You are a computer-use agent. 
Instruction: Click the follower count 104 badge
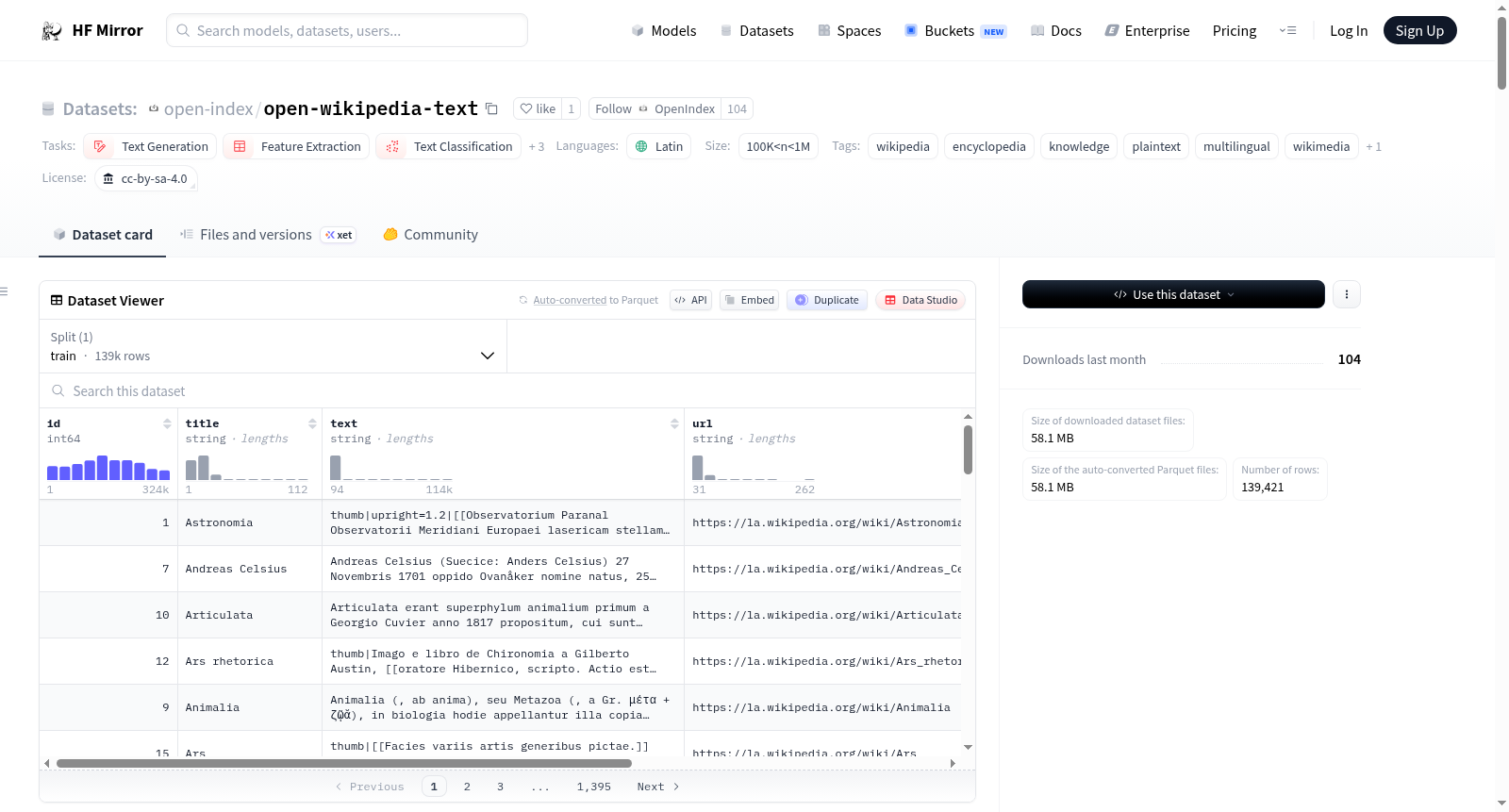click(737, 108)
